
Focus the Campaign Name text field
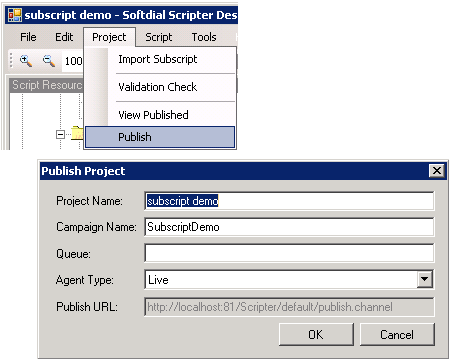click(289, 227)
